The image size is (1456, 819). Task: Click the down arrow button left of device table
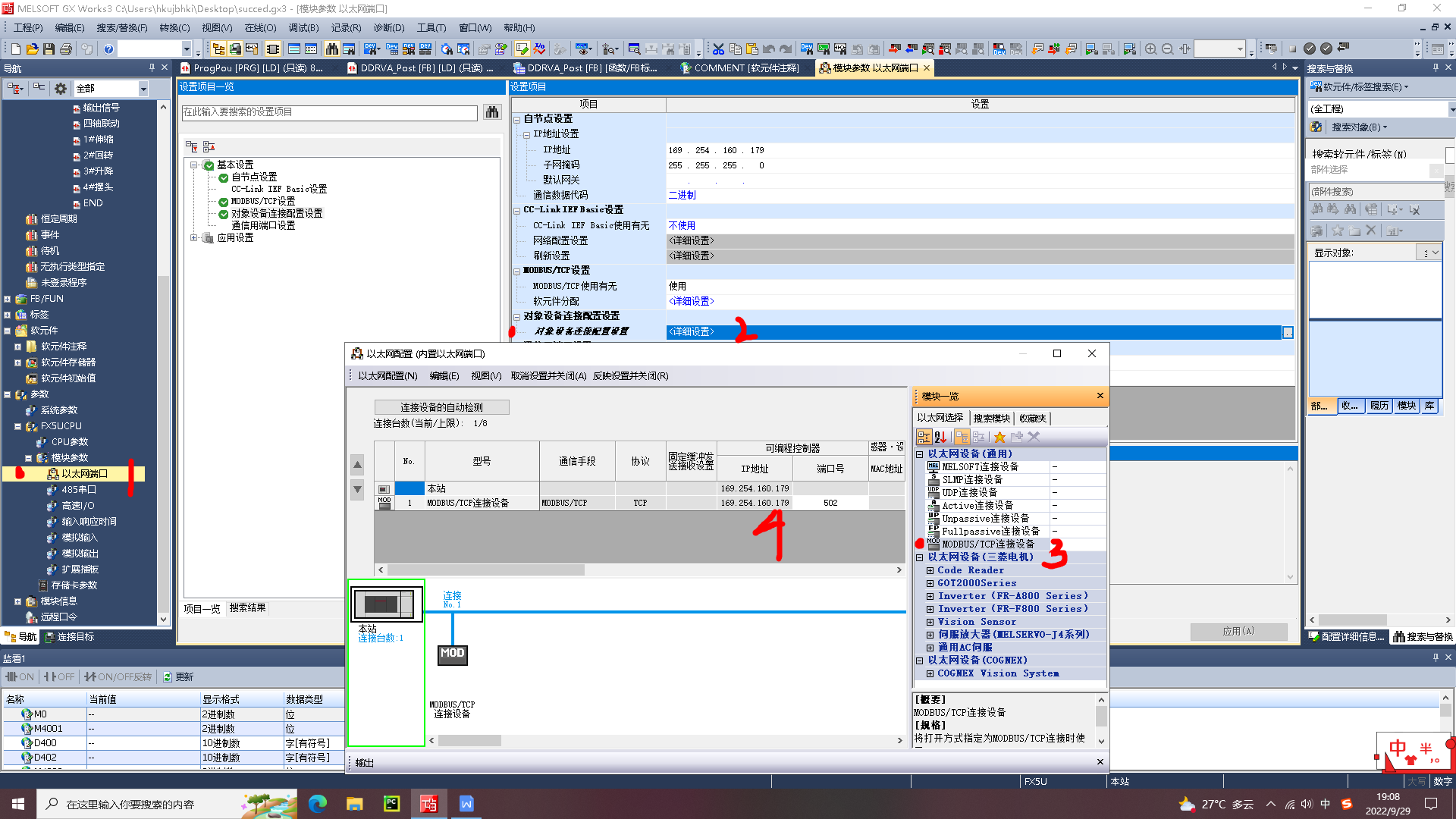pos(357,490)
